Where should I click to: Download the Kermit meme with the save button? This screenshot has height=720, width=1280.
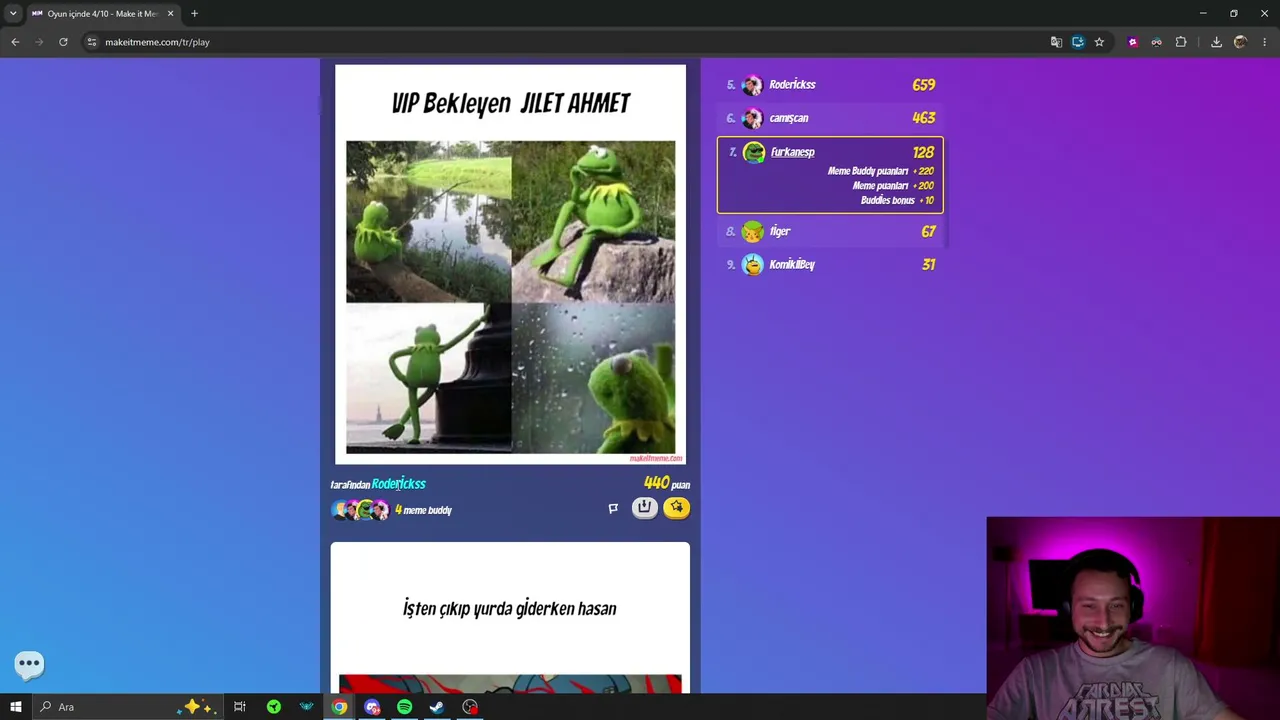point(644,508)
